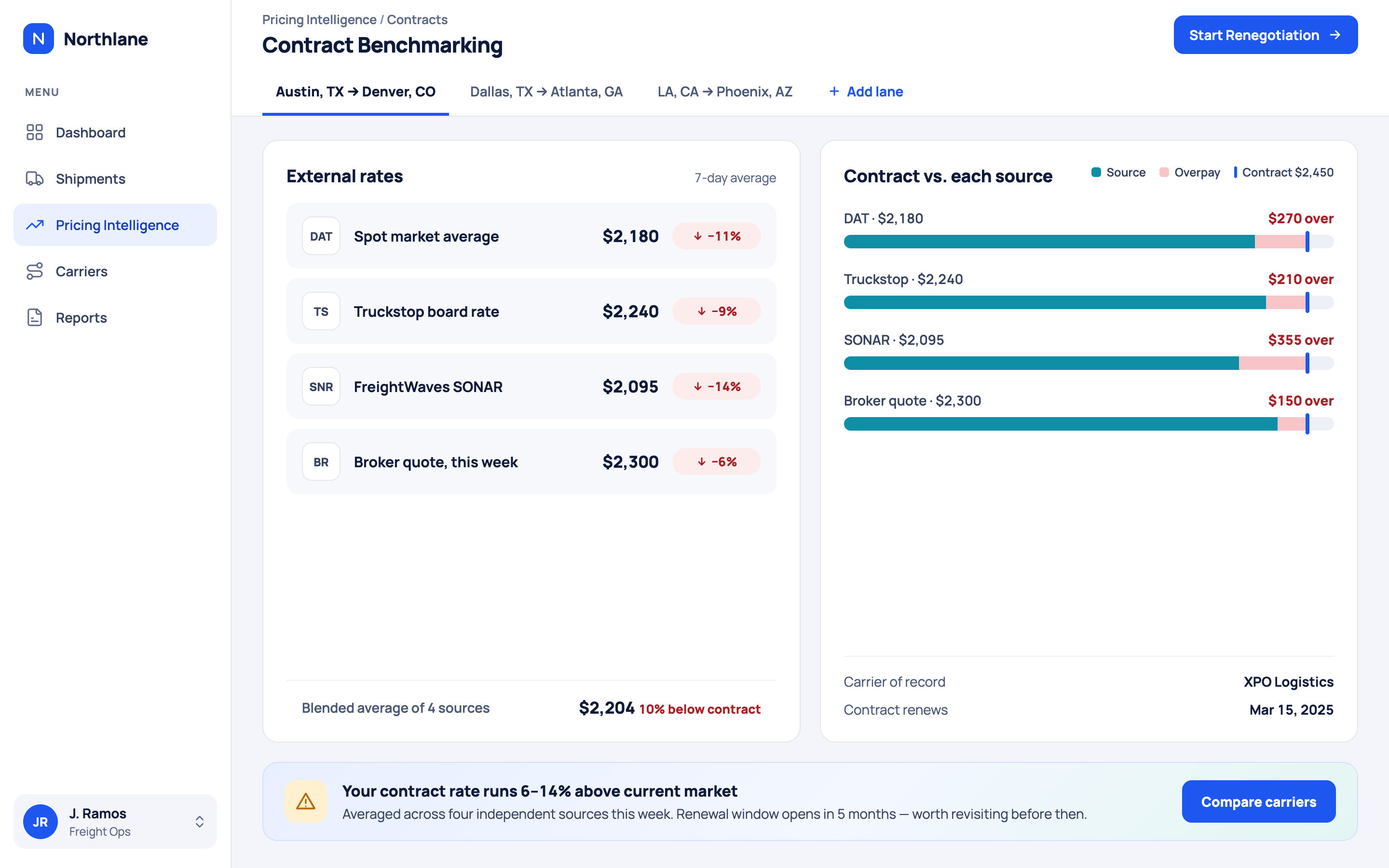
Task: Click the warning triangle icon
Action: tap(305, 801)
